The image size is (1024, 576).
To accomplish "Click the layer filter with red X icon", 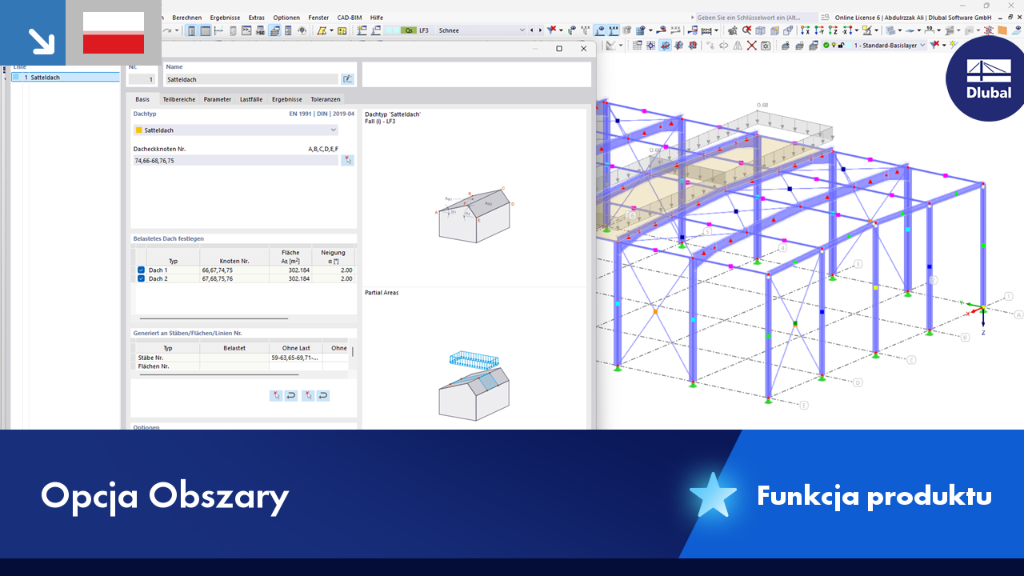I will click(x=935, y=45).
